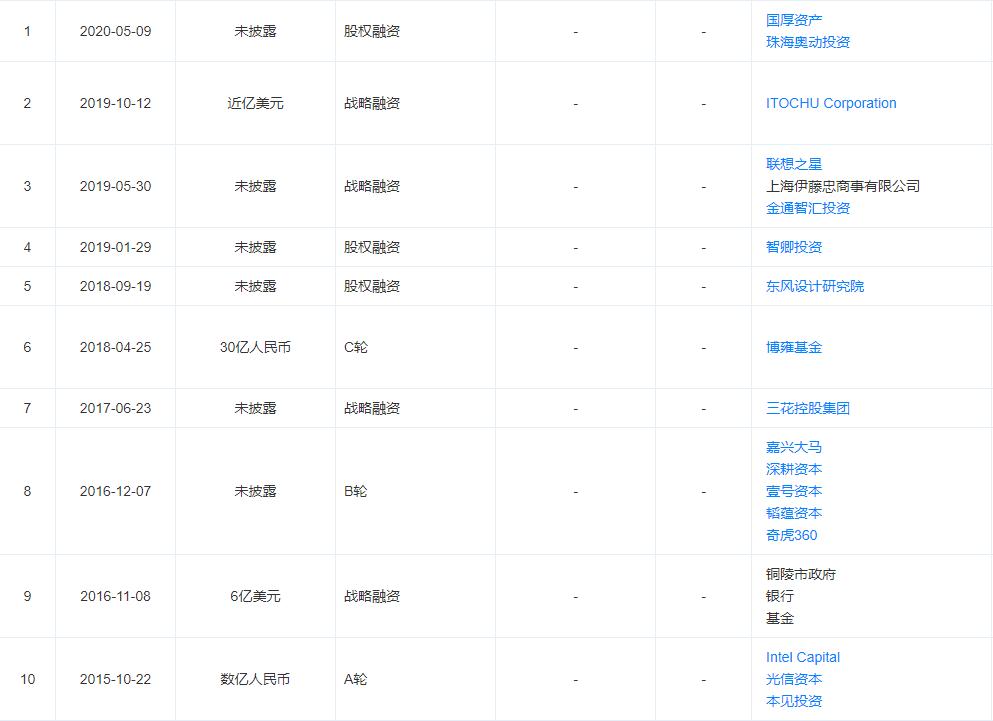This screenshot has width=993, height=721.
Task: Click the 6亿美元 amount cell
Action: [255, 596]
